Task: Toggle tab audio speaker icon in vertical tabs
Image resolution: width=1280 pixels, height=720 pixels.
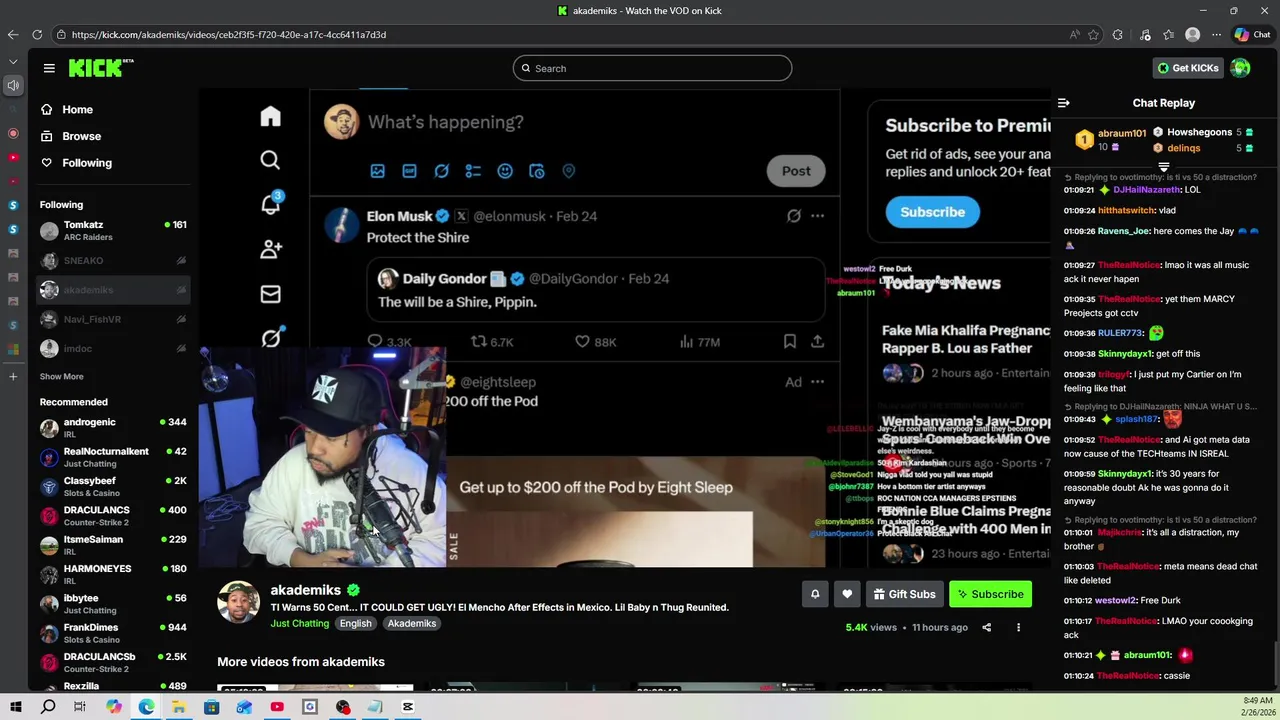Action: point(13,85)
